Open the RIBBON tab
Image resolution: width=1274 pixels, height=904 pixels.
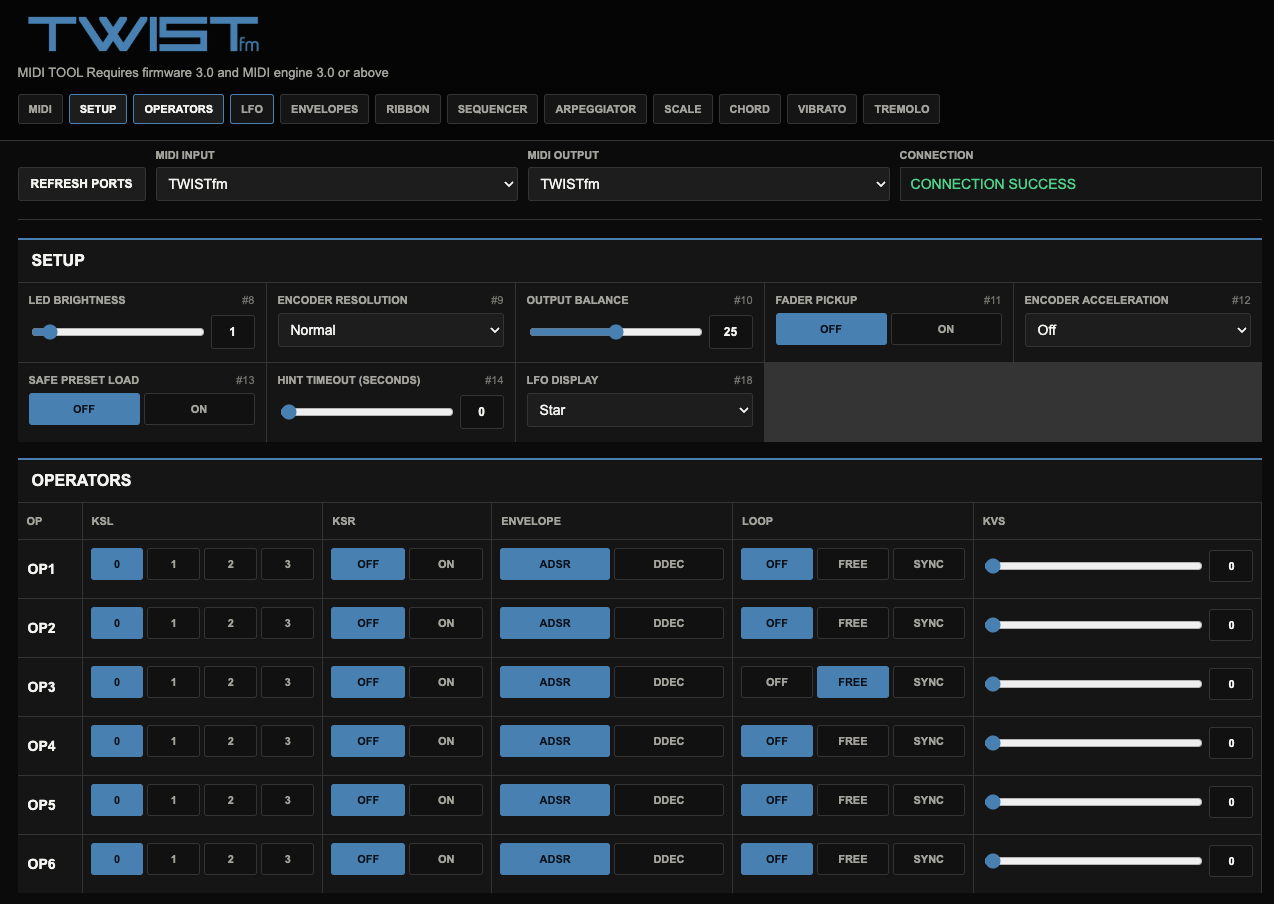408,109
